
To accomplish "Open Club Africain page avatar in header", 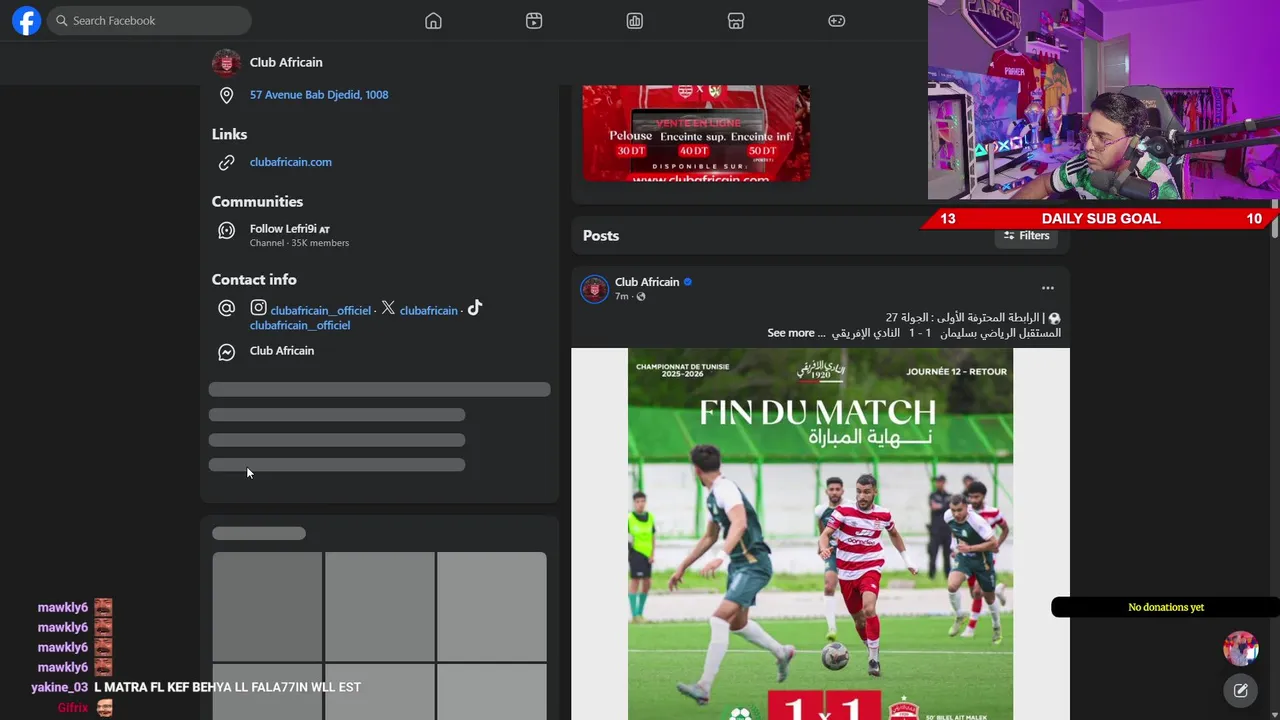I will (226, 62).
